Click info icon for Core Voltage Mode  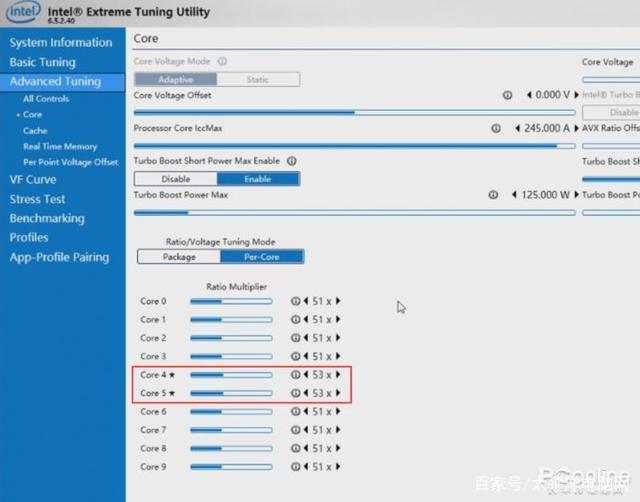[x=222, y=61]
